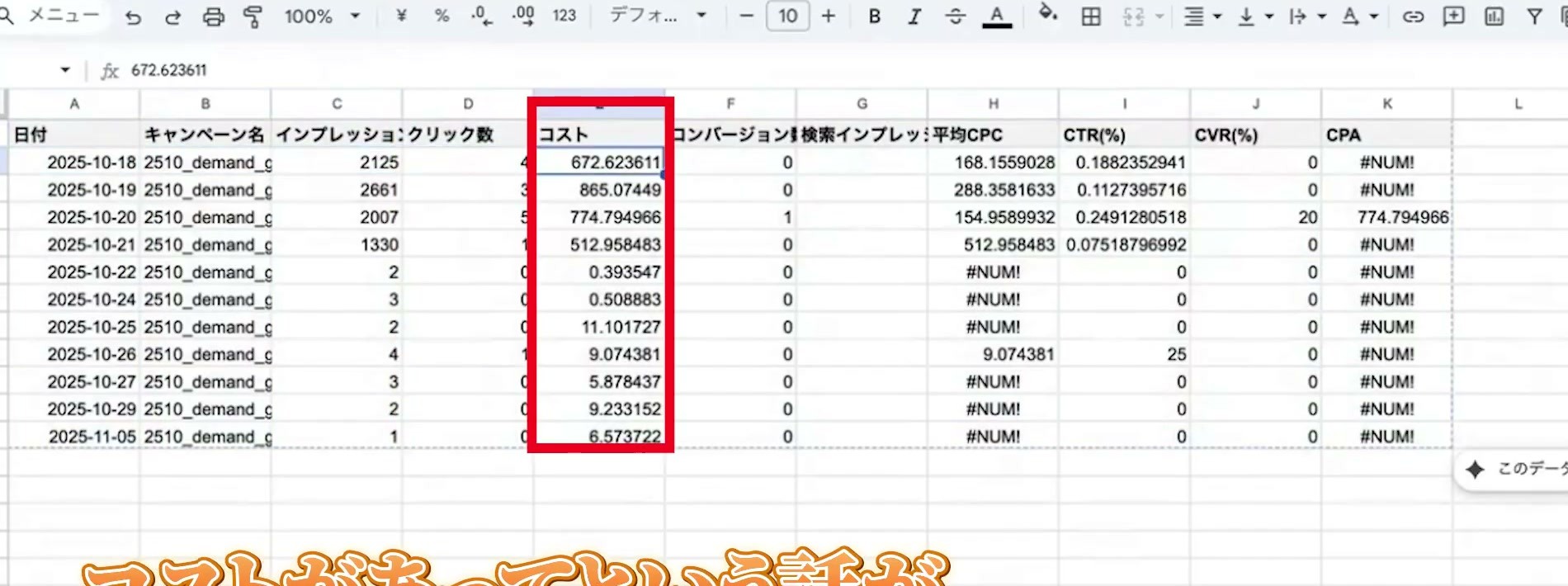Viewport: 1568px width, 586px height.
Task: Create a filter with the funnel icon
Action: 1534,17
